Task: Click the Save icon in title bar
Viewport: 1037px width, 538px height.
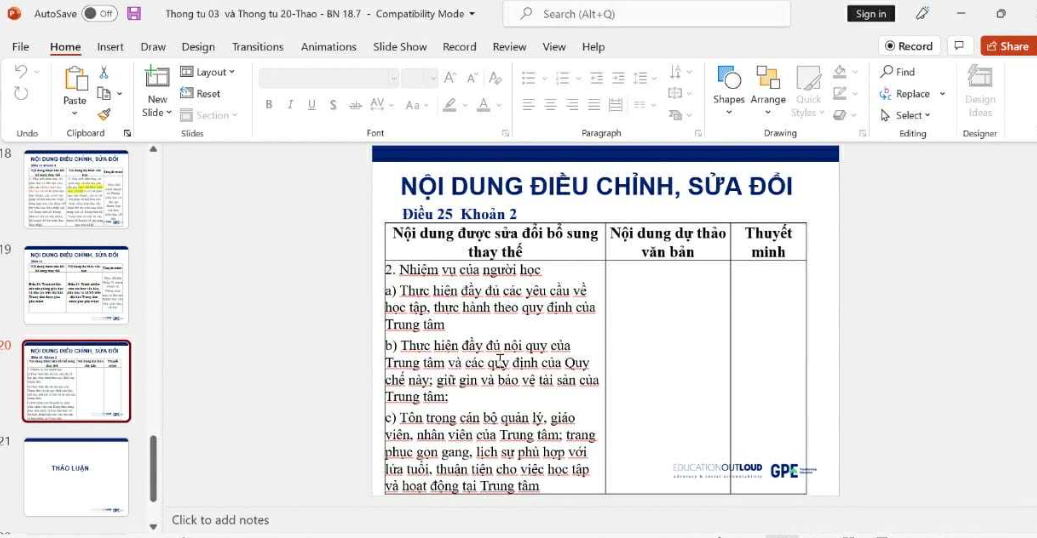Action: 134,14
